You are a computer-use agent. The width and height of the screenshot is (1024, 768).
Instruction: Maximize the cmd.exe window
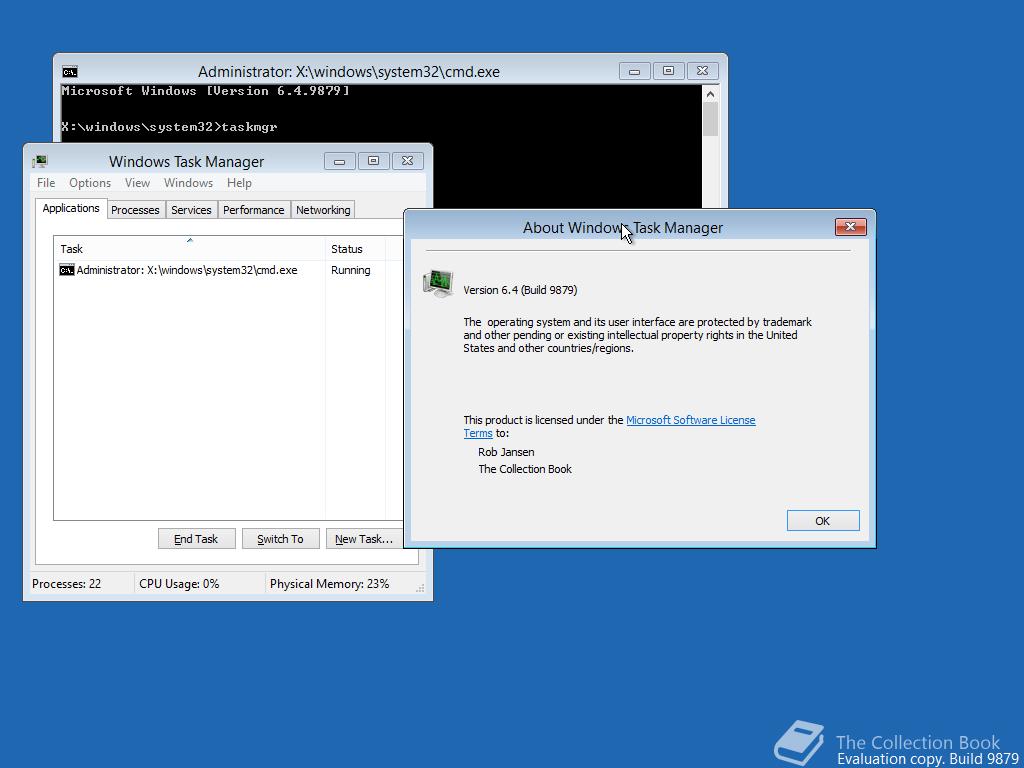(668, 71)
